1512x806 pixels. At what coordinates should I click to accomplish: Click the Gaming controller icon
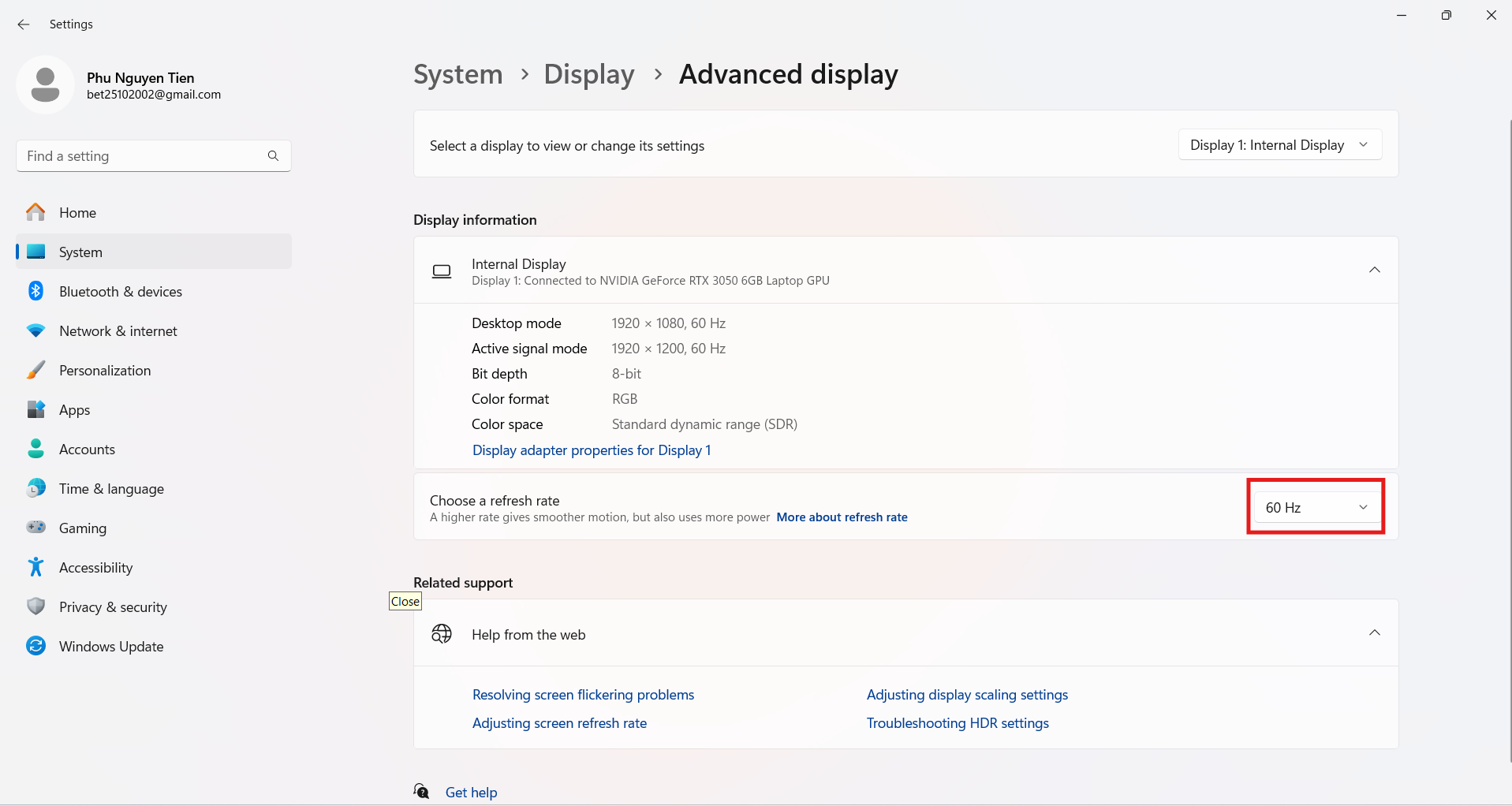pyautogui.click(x=35, y=527)
